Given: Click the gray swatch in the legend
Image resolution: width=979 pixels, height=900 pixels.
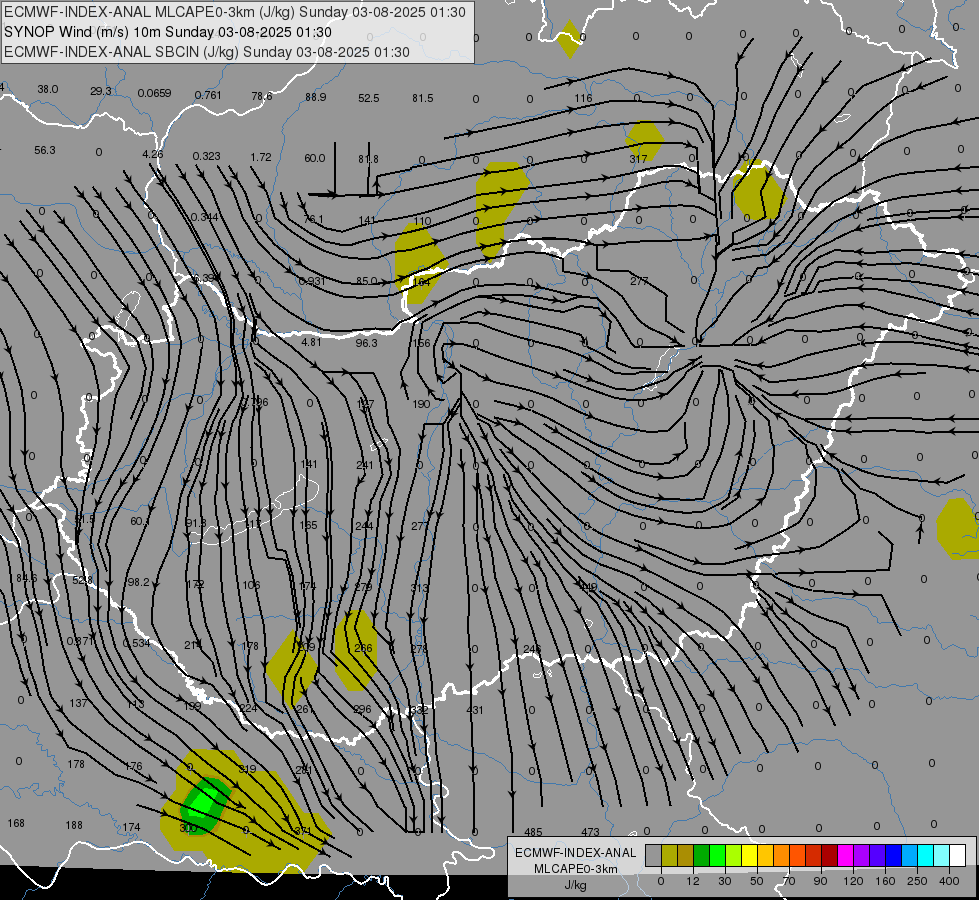Looking at the screenshot, I should (x=653, y=855).
